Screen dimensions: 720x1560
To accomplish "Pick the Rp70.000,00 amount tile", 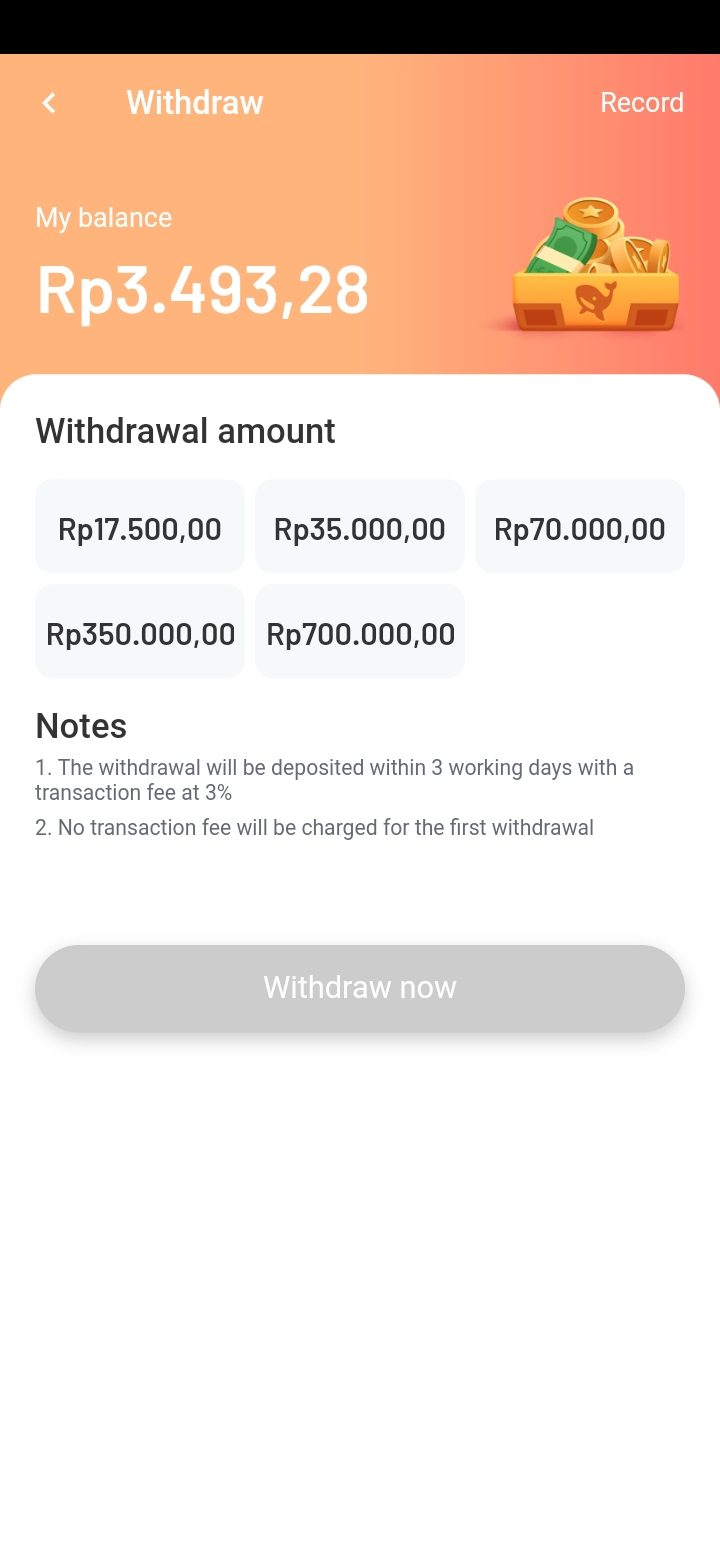I will (x=580, y=527).
